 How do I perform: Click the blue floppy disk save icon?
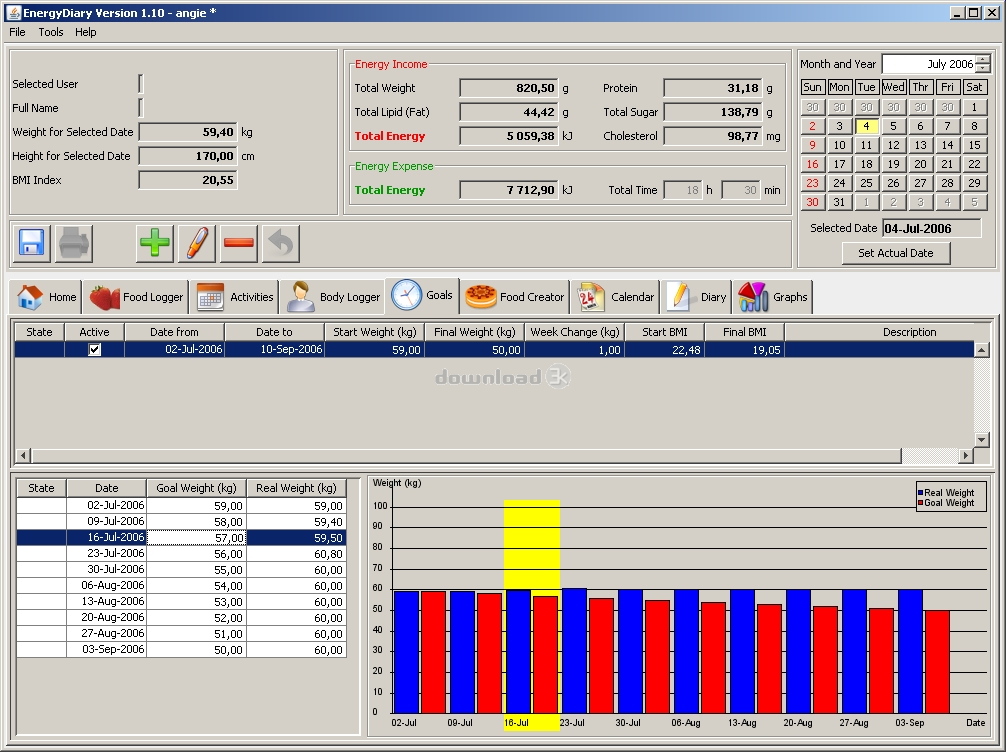tap(31, 242)
